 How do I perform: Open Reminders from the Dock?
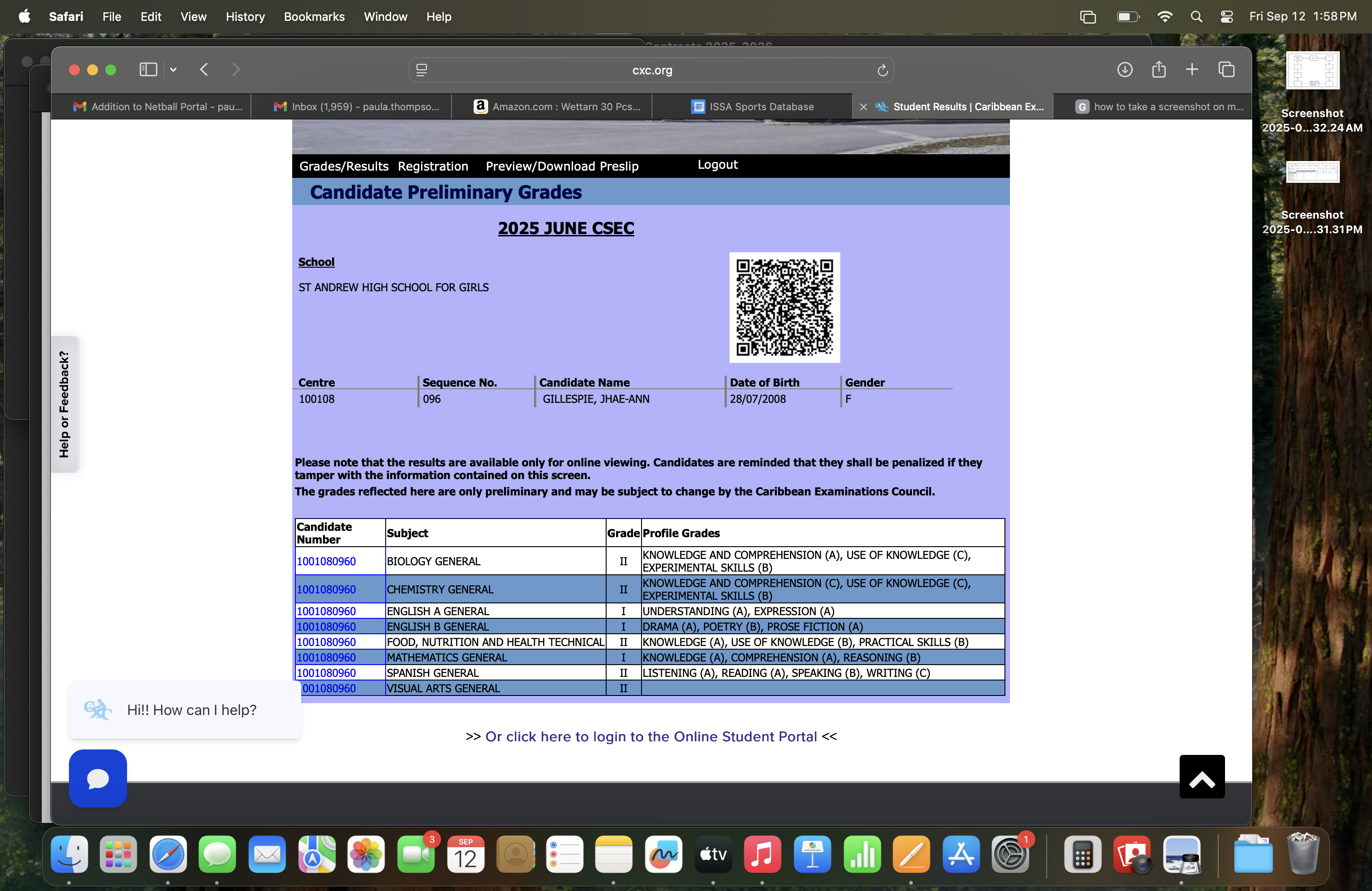565,854
